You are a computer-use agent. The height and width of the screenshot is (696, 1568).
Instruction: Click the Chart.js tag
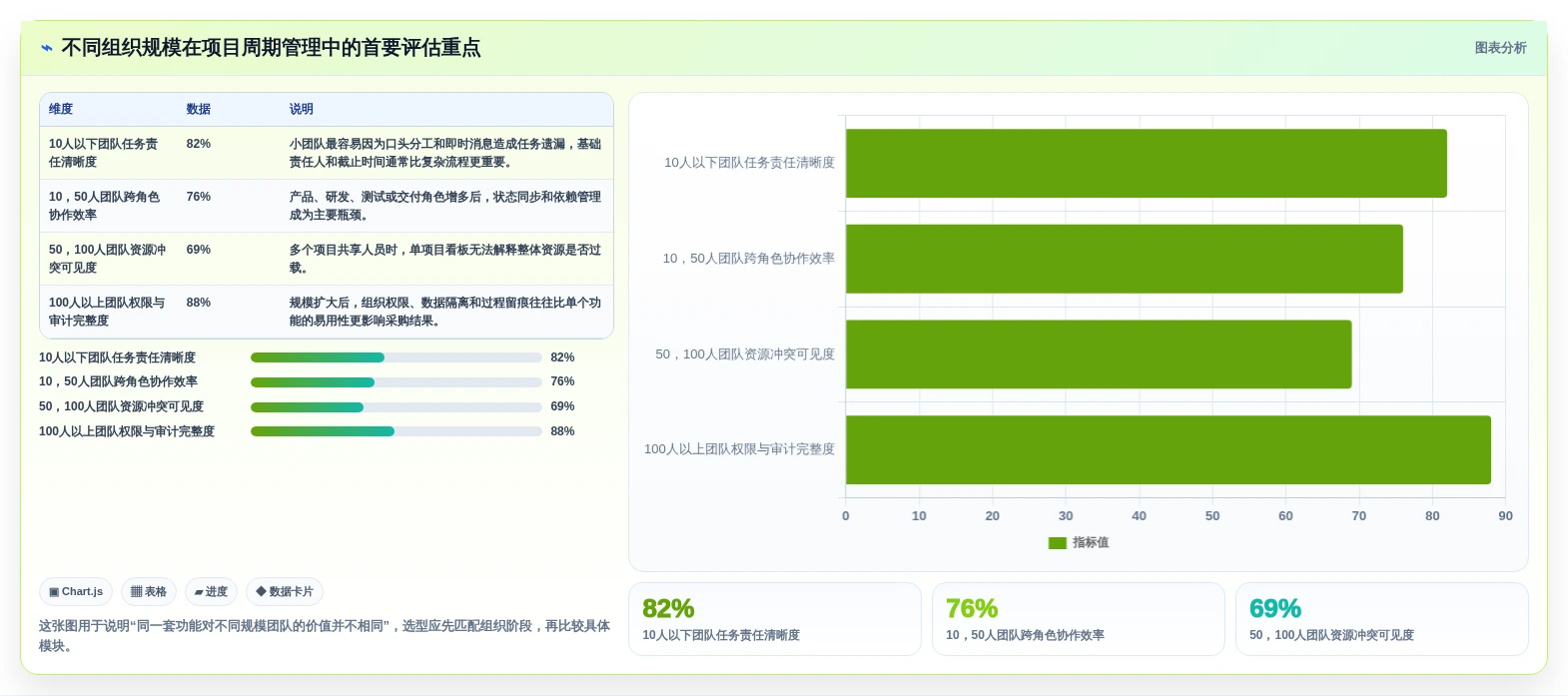pyautogui.click(x=76, y=592)
